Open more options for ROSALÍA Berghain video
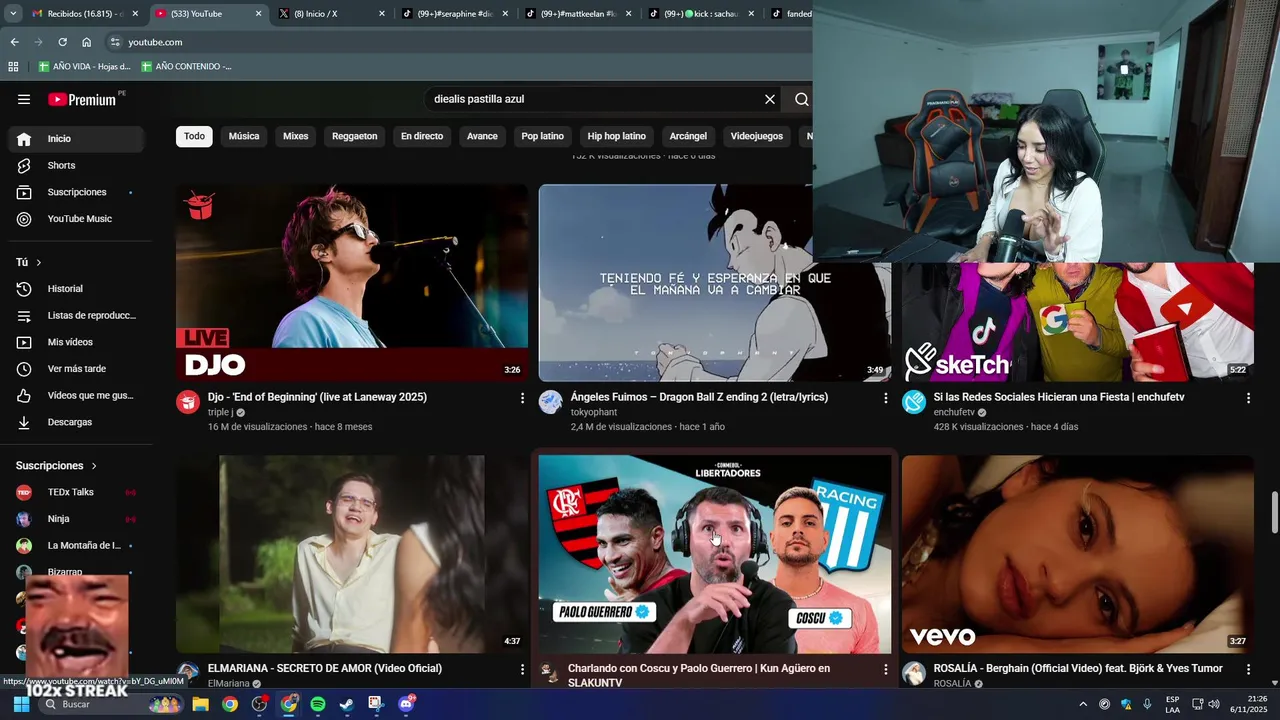1280x720 pixels. [1248, 669]
